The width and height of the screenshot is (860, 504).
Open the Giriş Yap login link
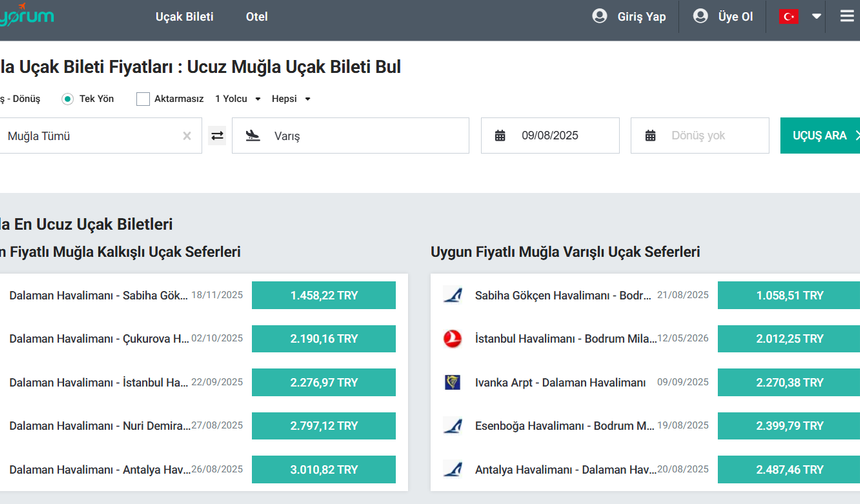tap(641, 17)
